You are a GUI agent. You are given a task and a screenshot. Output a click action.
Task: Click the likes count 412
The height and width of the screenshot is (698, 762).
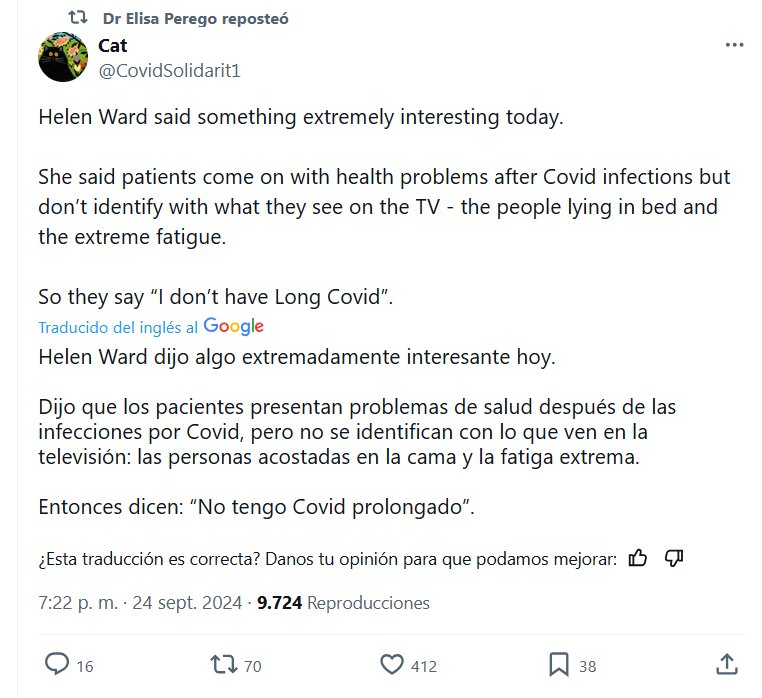pos(424,666)
